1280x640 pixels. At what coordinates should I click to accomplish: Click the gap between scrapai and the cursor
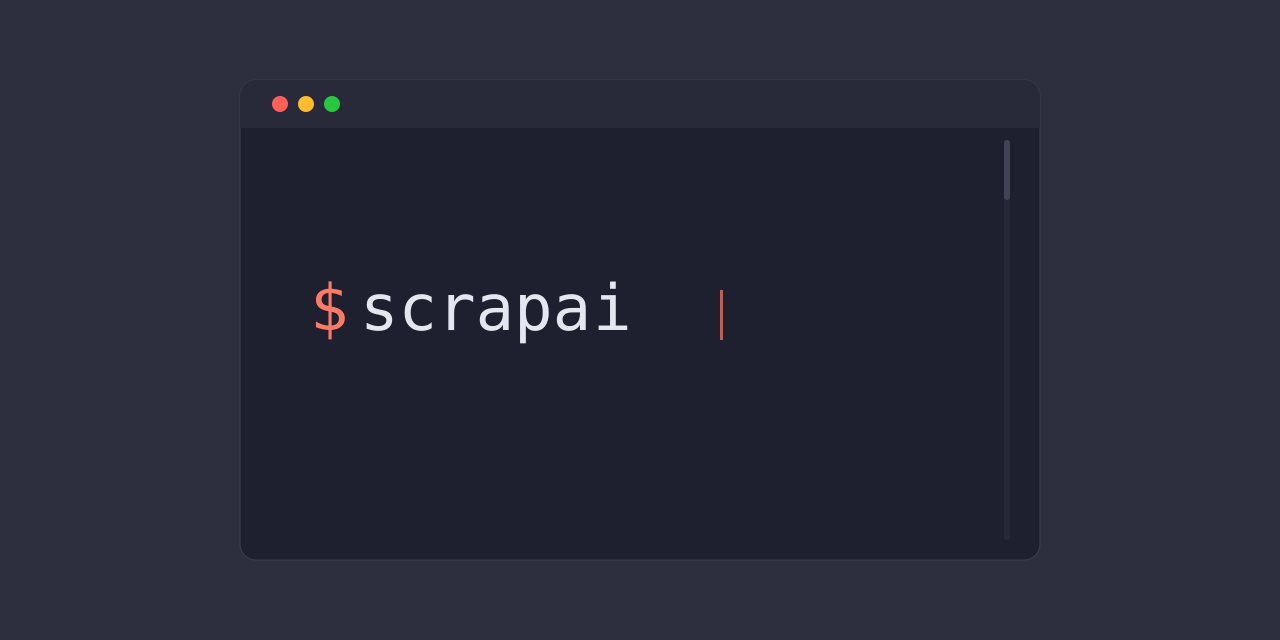[x=675, y=312]
